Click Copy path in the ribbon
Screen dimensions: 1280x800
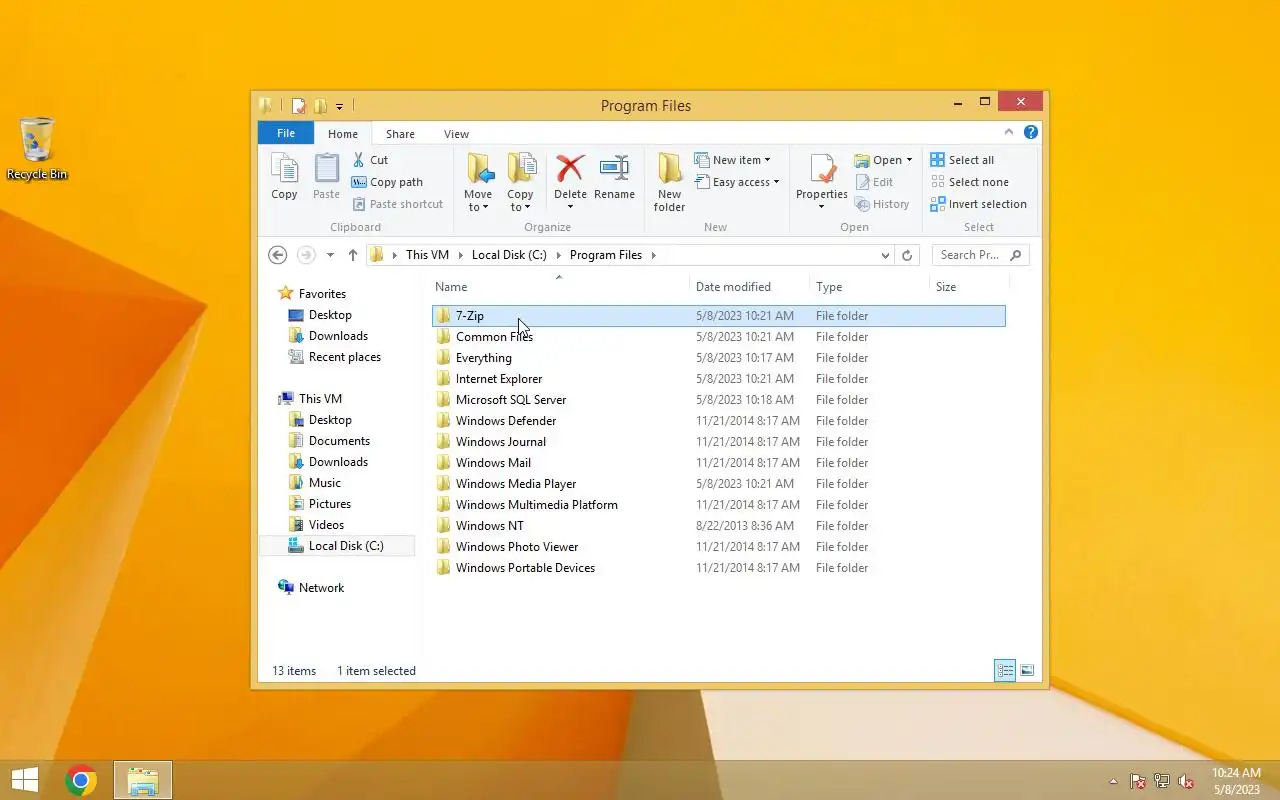click(x=387, y=182)
